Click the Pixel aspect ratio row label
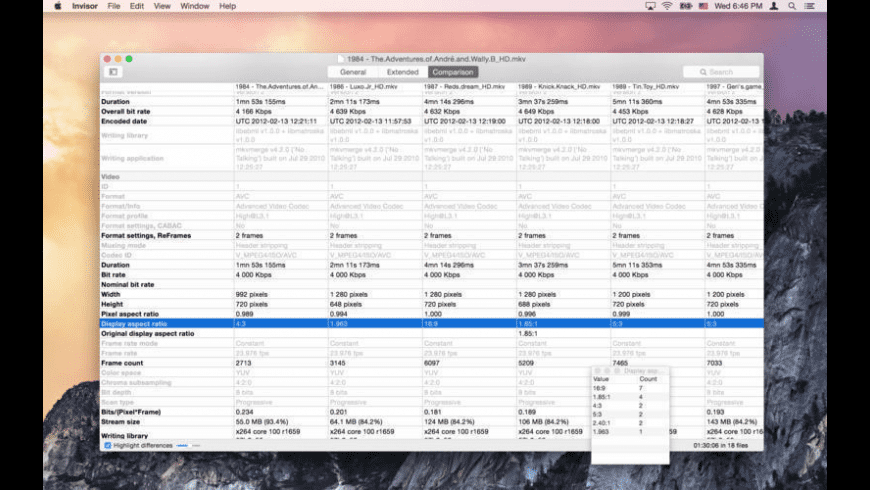870x490 pixels. [x=130, y=314]
